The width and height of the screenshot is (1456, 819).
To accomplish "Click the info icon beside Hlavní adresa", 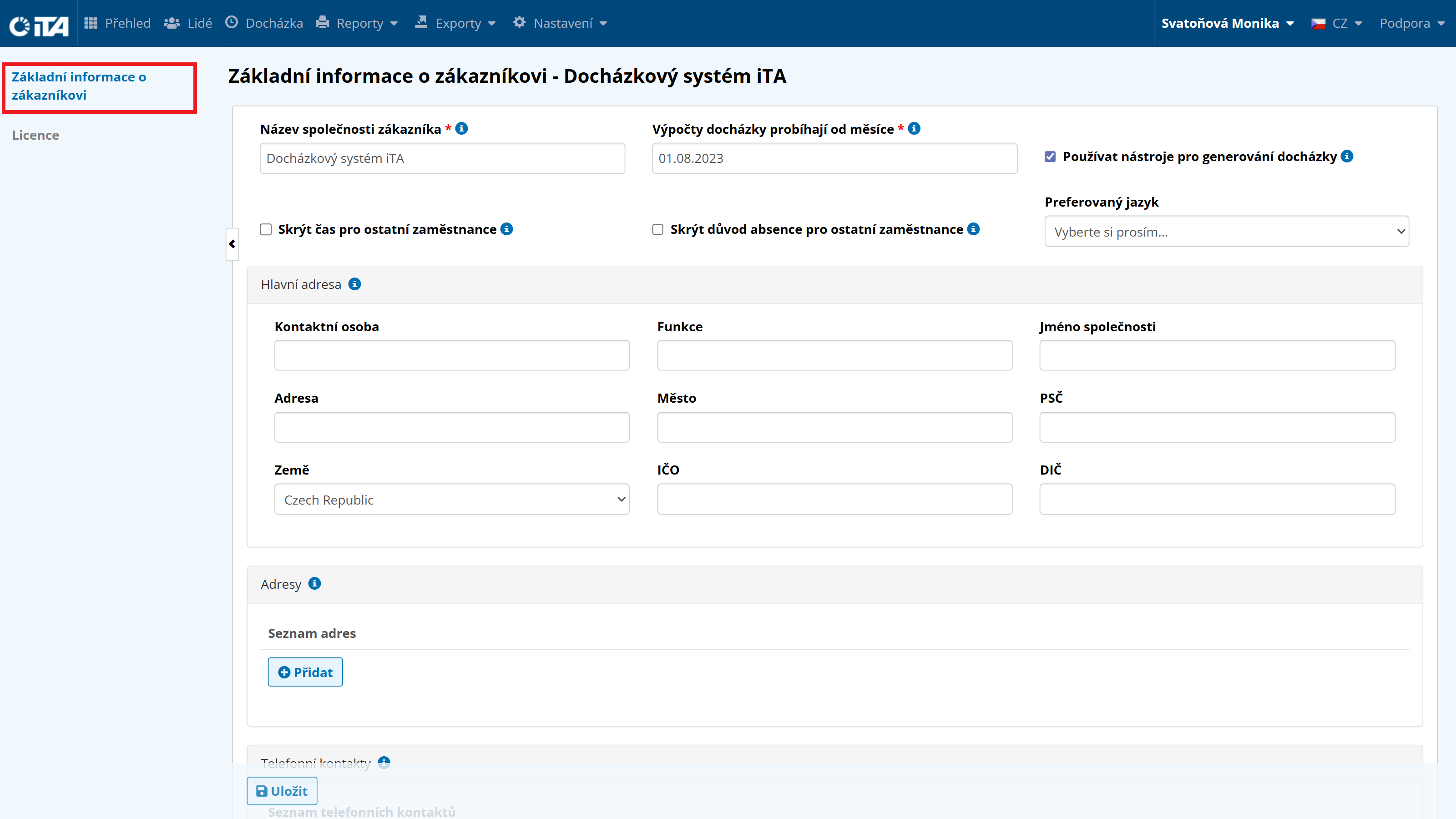I will 355,284.
